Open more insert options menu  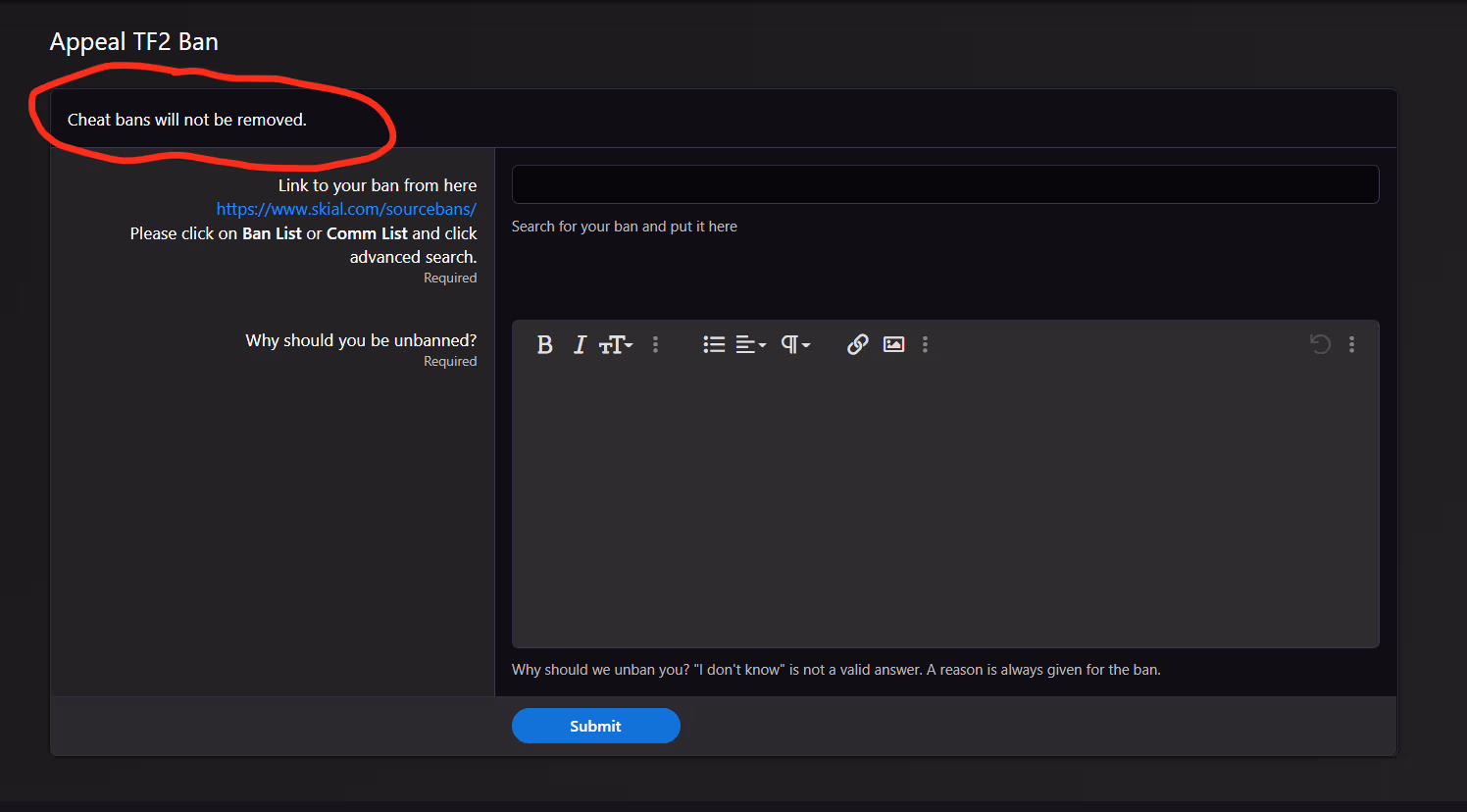point(925,344)
